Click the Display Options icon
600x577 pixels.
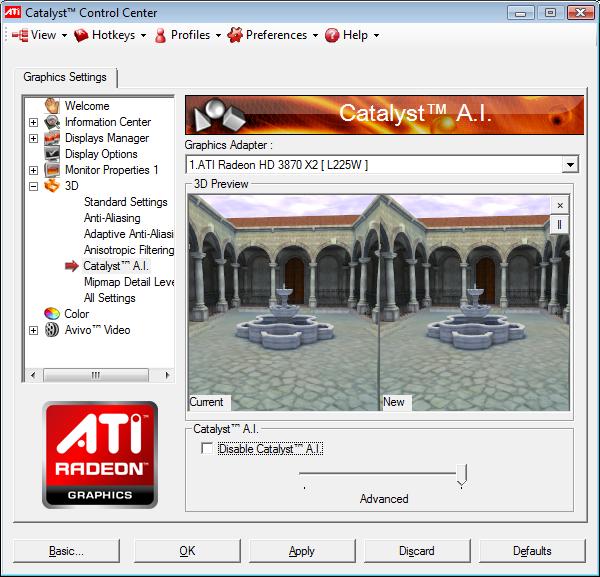pyautogui.click(x=52, y=154)
